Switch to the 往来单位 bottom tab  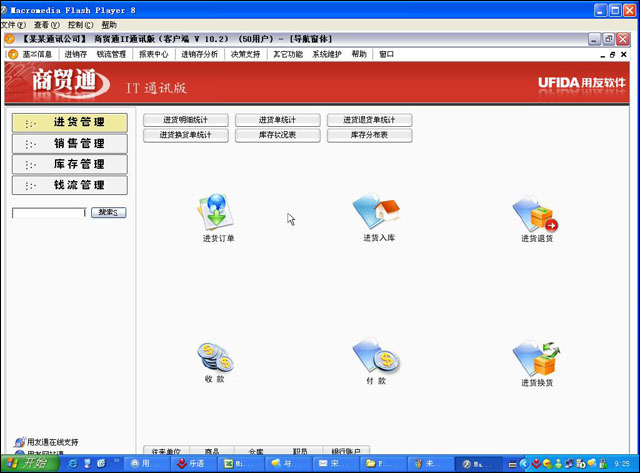[x=166, y=451]
